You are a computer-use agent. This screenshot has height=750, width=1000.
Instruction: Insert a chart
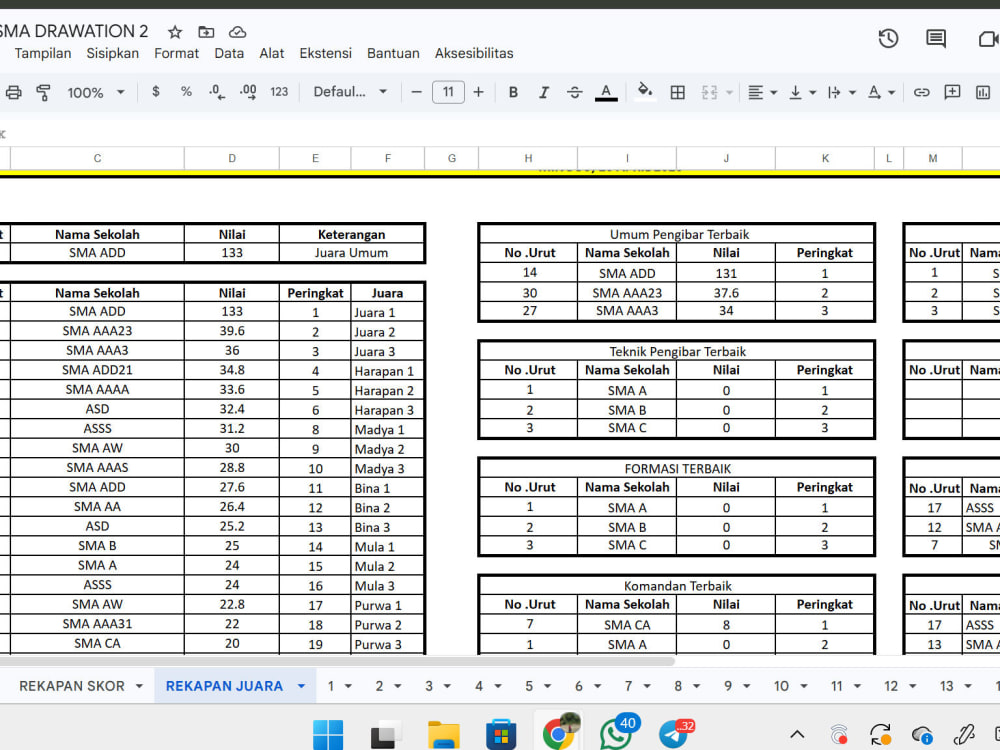pyautogui.click(x=983, y=92)
